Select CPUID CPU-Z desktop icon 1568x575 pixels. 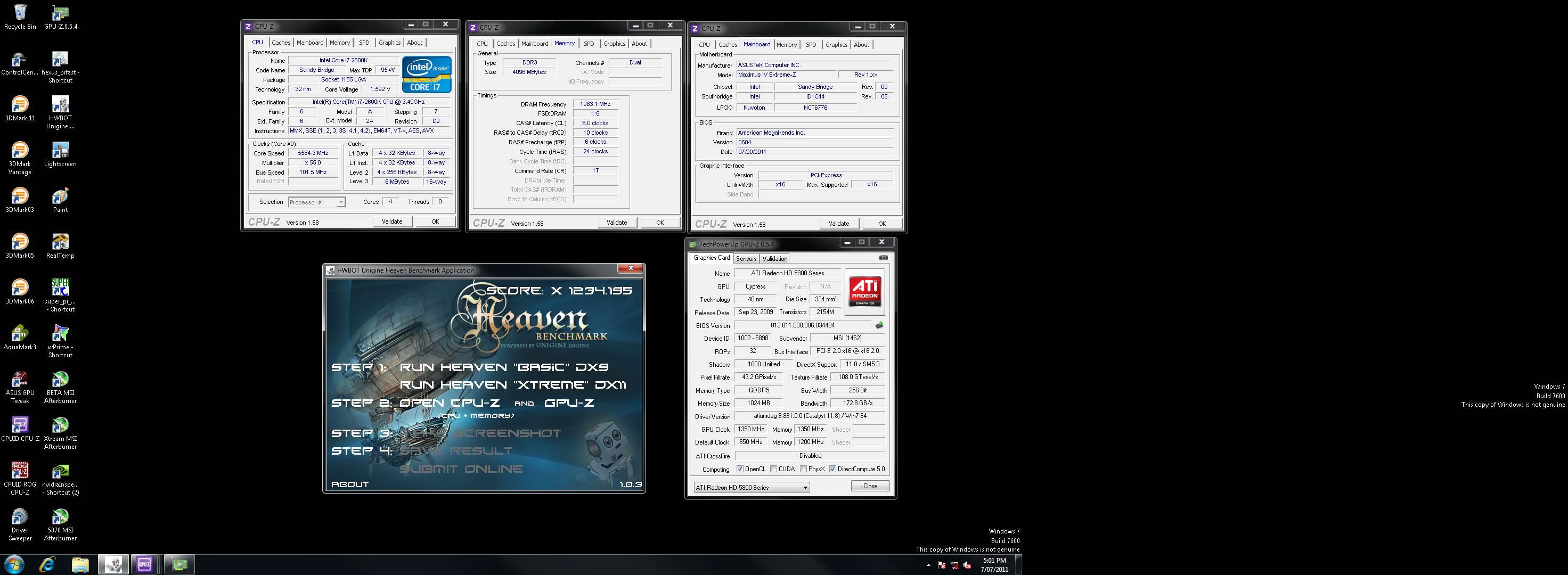click(x=20, y=429)
